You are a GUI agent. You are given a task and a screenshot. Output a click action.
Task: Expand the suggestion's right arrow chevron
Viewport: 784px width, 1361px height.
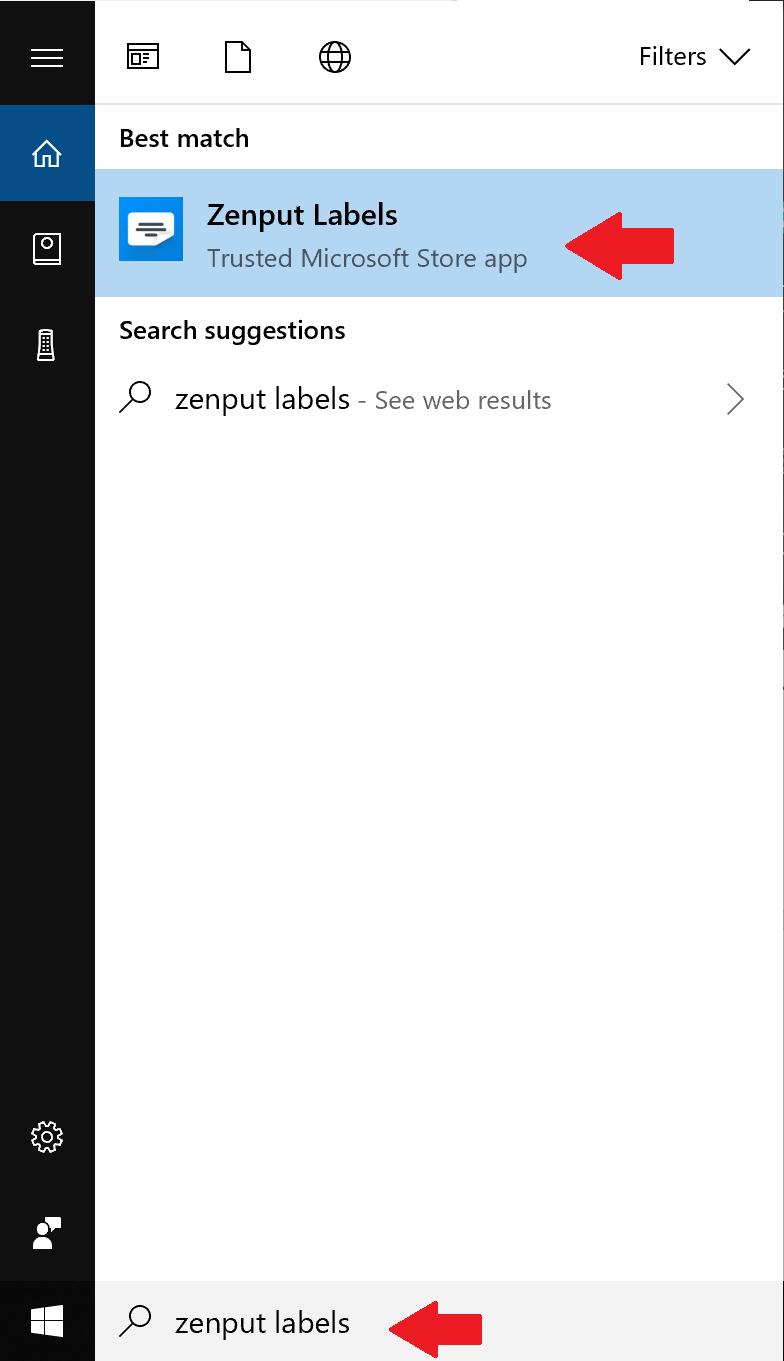point(736,400)
